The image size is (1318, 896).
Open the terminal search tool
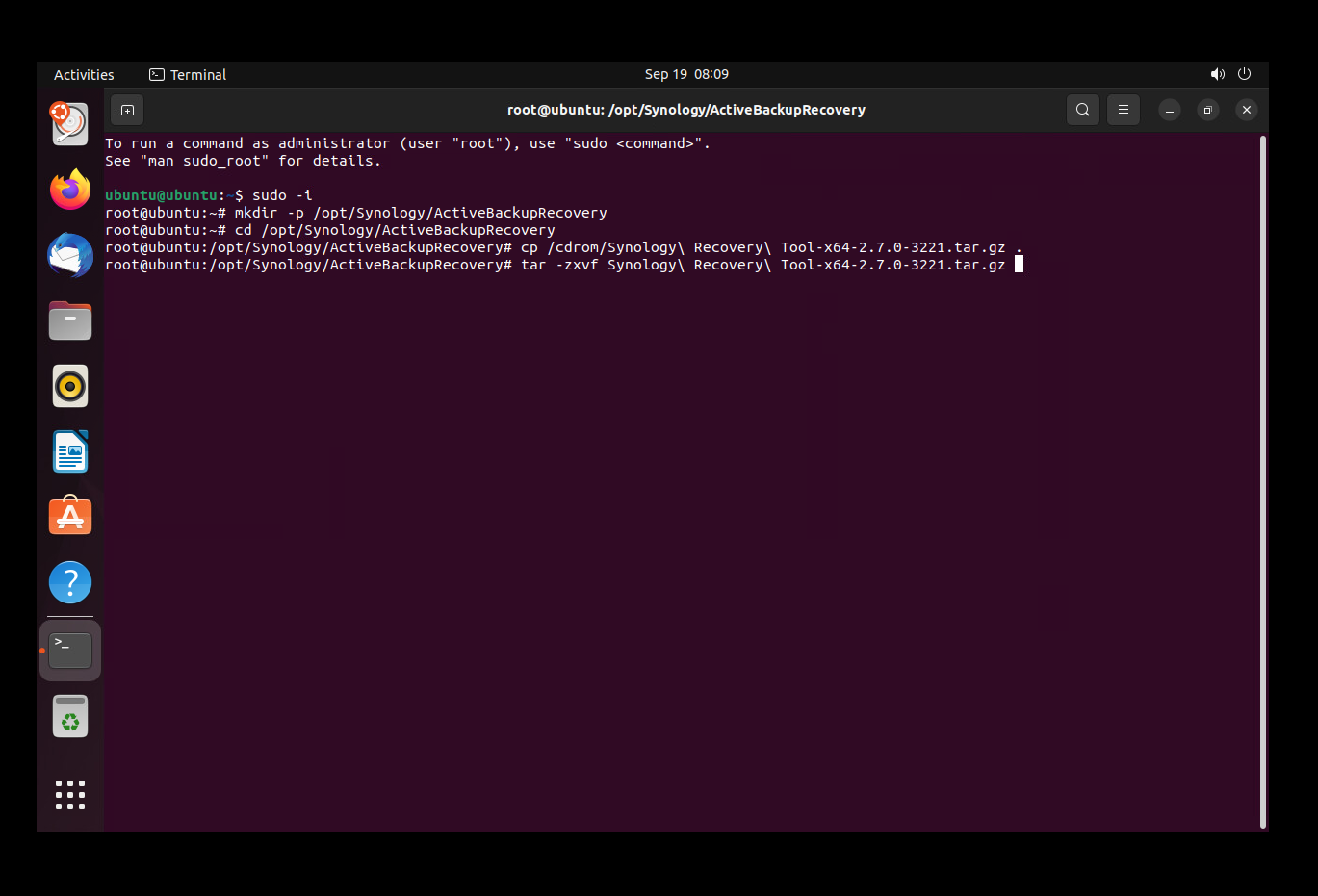[1083, 110]
